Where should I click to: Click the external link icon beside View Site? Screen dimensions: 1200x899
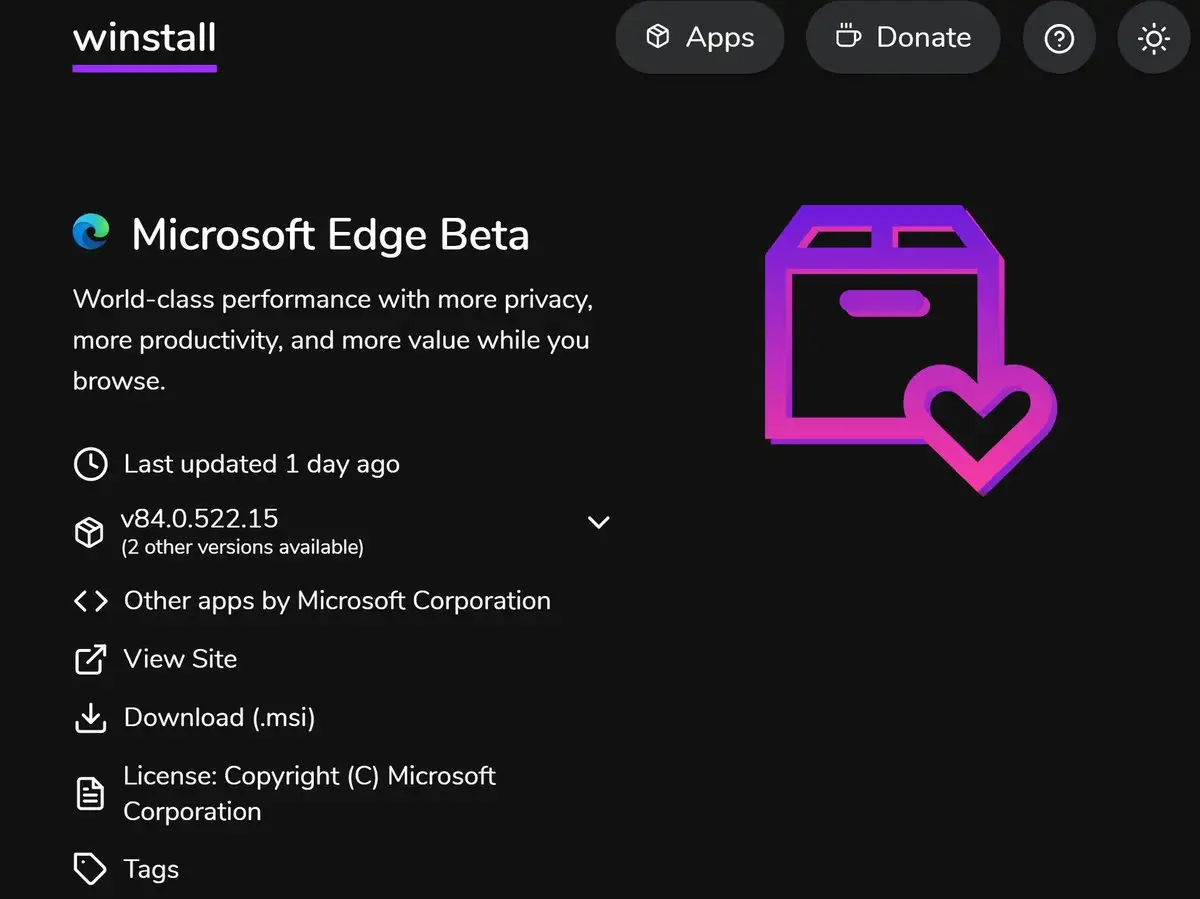click(90, 659)
